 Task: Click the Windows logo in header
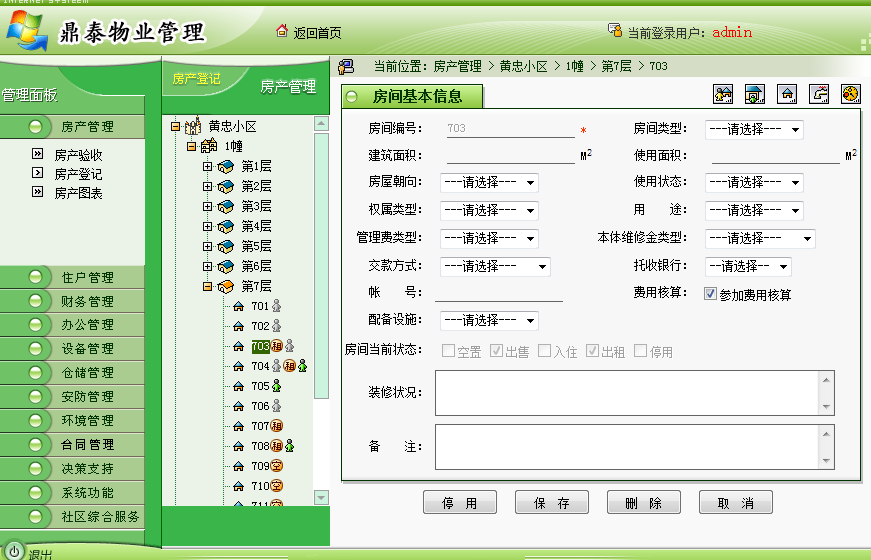[x=27, y=31]
